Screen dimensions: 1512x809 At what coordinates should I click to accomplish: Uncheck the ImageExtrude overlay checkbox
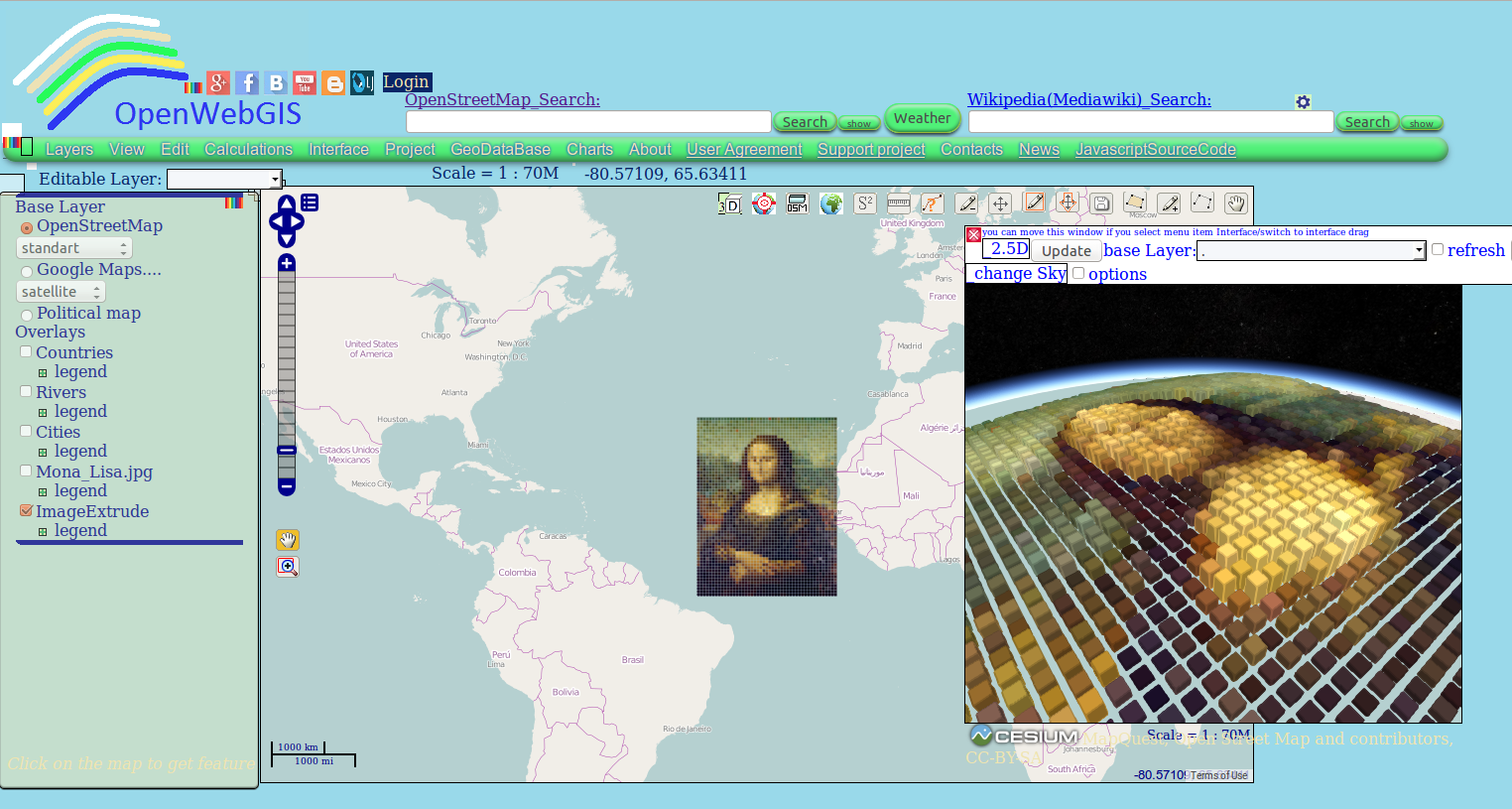coord(26,510)
